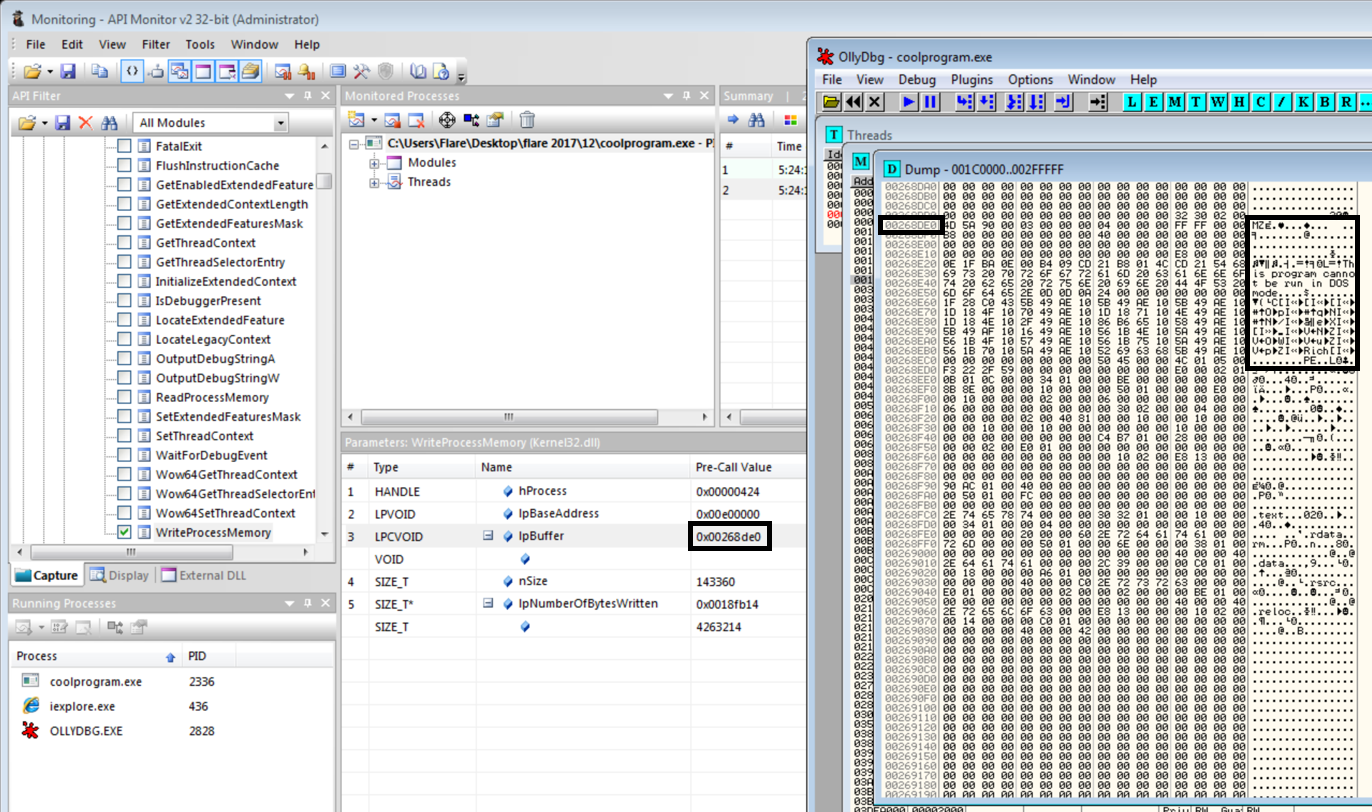Toggle the braces API view icon in main toolbar
Image resolution: width=1372 pixels, height=812 pixels.
132,71
